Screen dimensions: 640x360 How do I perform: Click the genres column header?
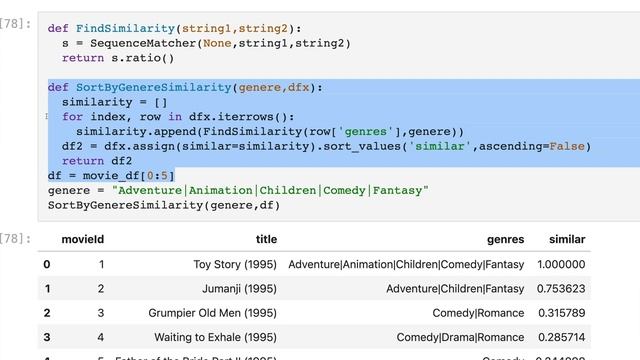(x=505, y=239)
